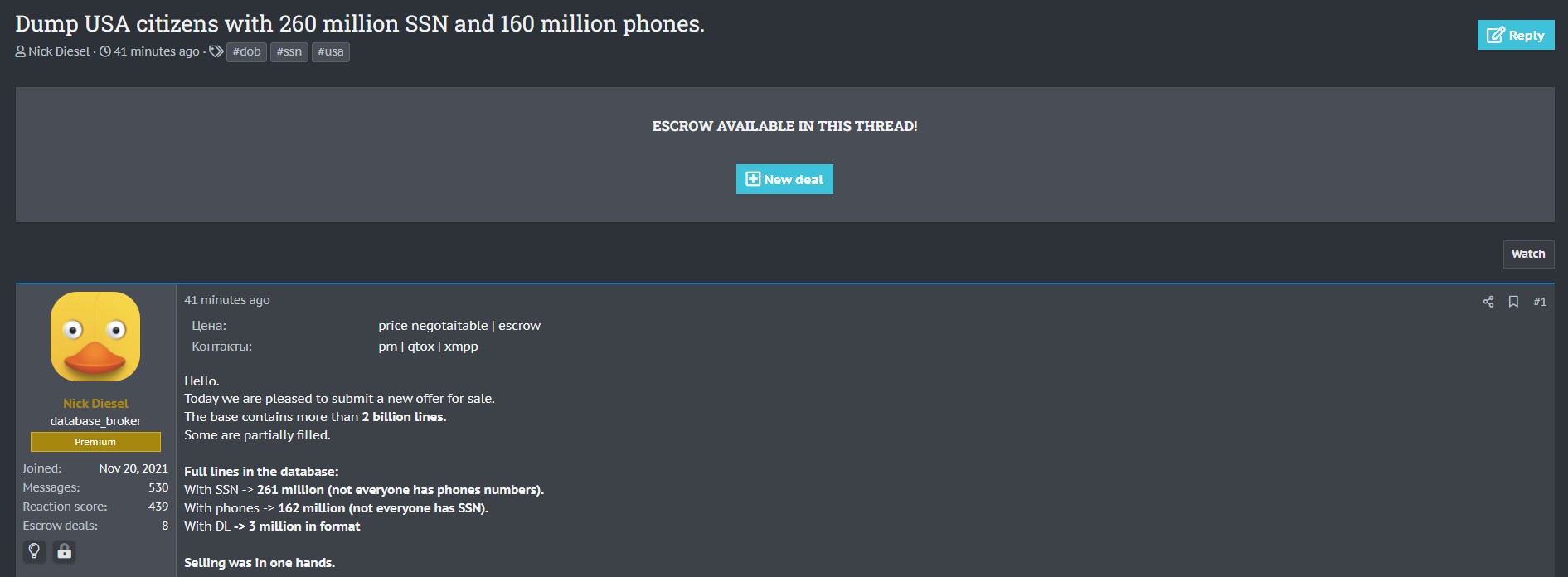Click the thread start time under title

click(157, 51)
